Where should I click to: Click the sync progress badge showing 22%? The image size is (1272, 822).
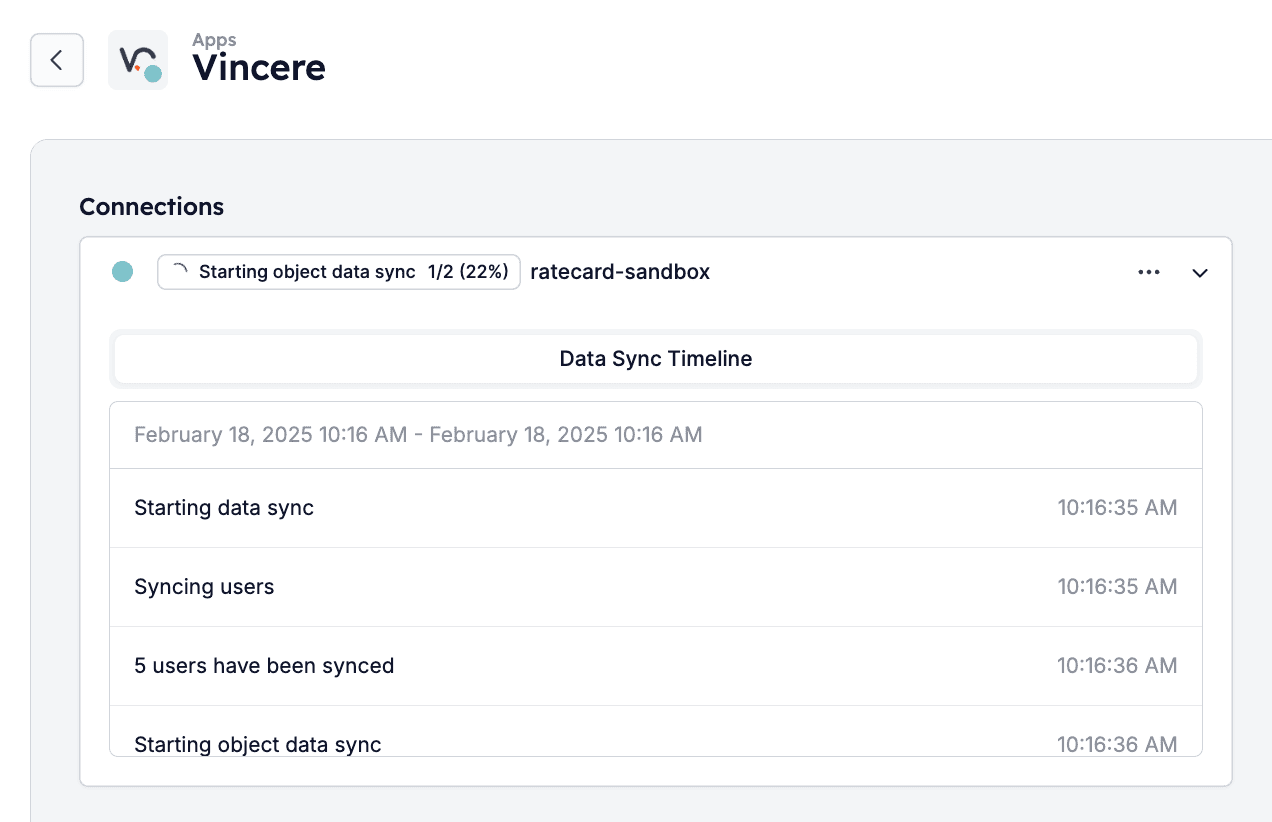pyautogui.click(x=339, y=272)
